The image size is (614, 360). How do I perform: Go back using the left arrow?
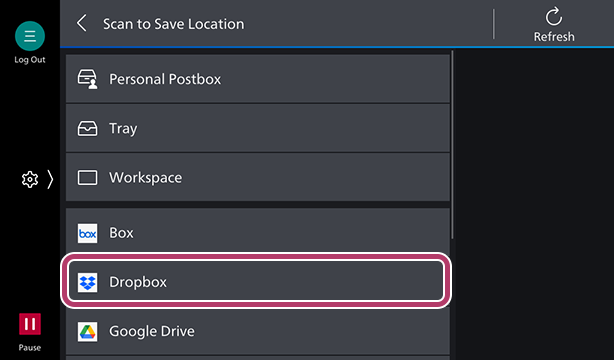pyautogui.click(x=81, y=24)
